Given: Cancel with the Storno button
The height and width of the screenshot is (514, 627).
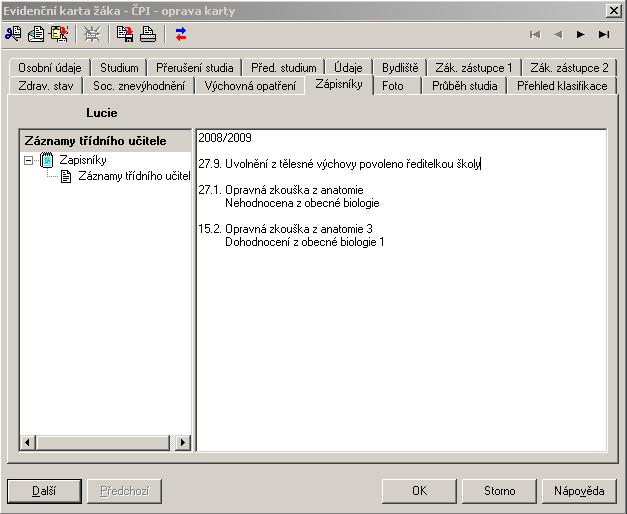Looking at the screenshot, I should point(499,491).
